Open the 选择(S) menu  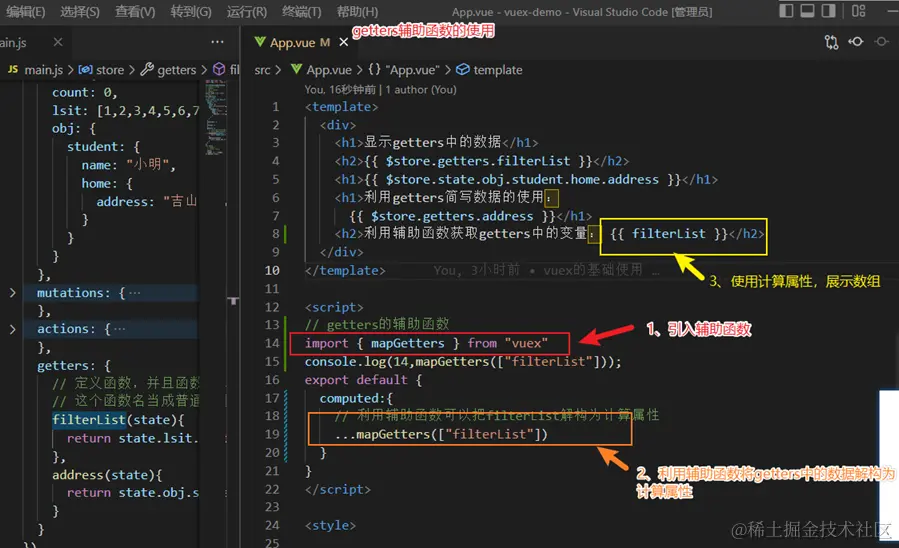click(80, 11)
